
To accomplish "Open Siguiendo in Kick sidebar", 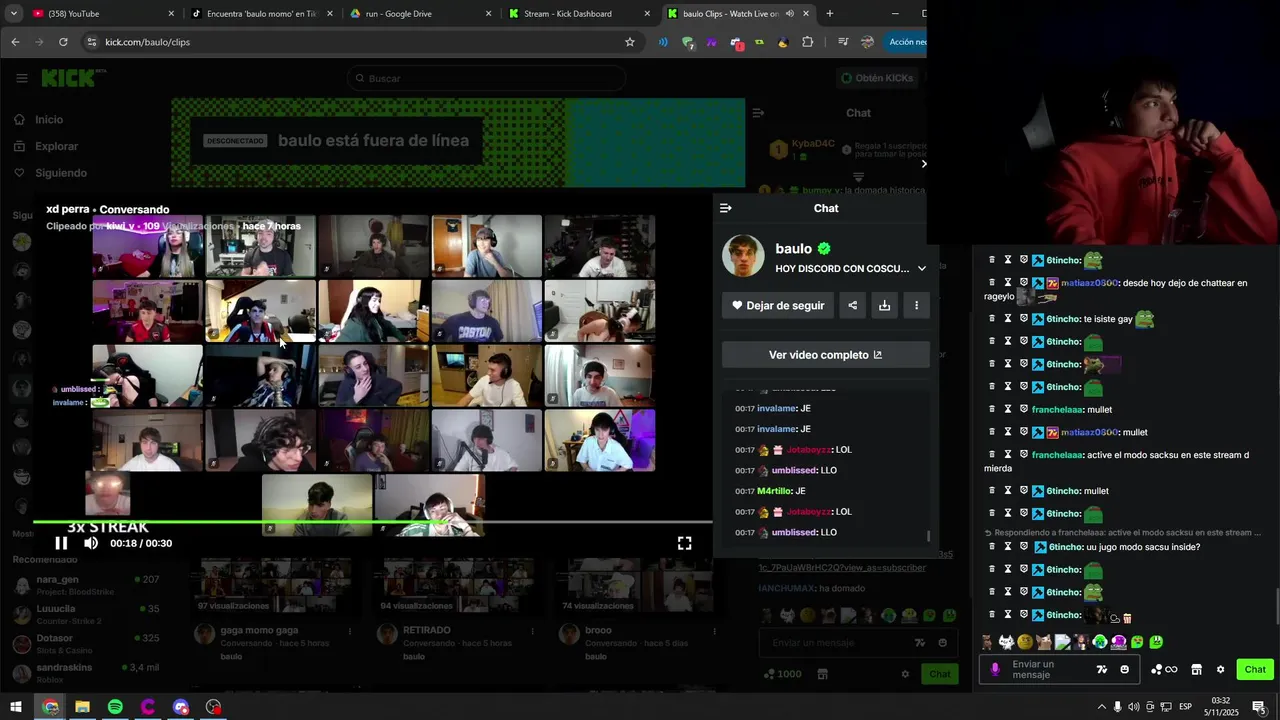I will tap(50, 173).
